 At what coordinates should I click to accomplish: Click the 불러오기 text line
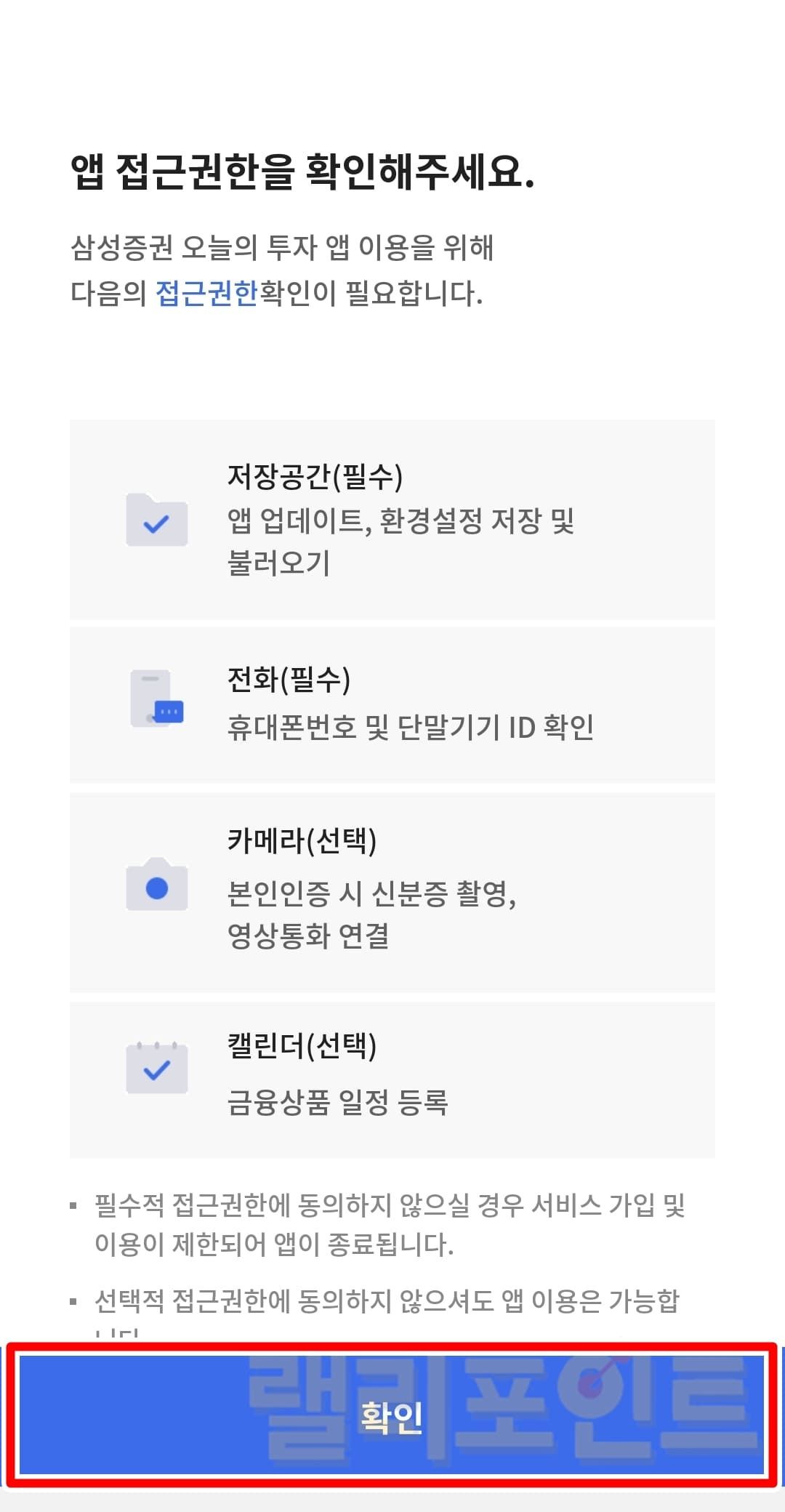click(x=279, y=563)
